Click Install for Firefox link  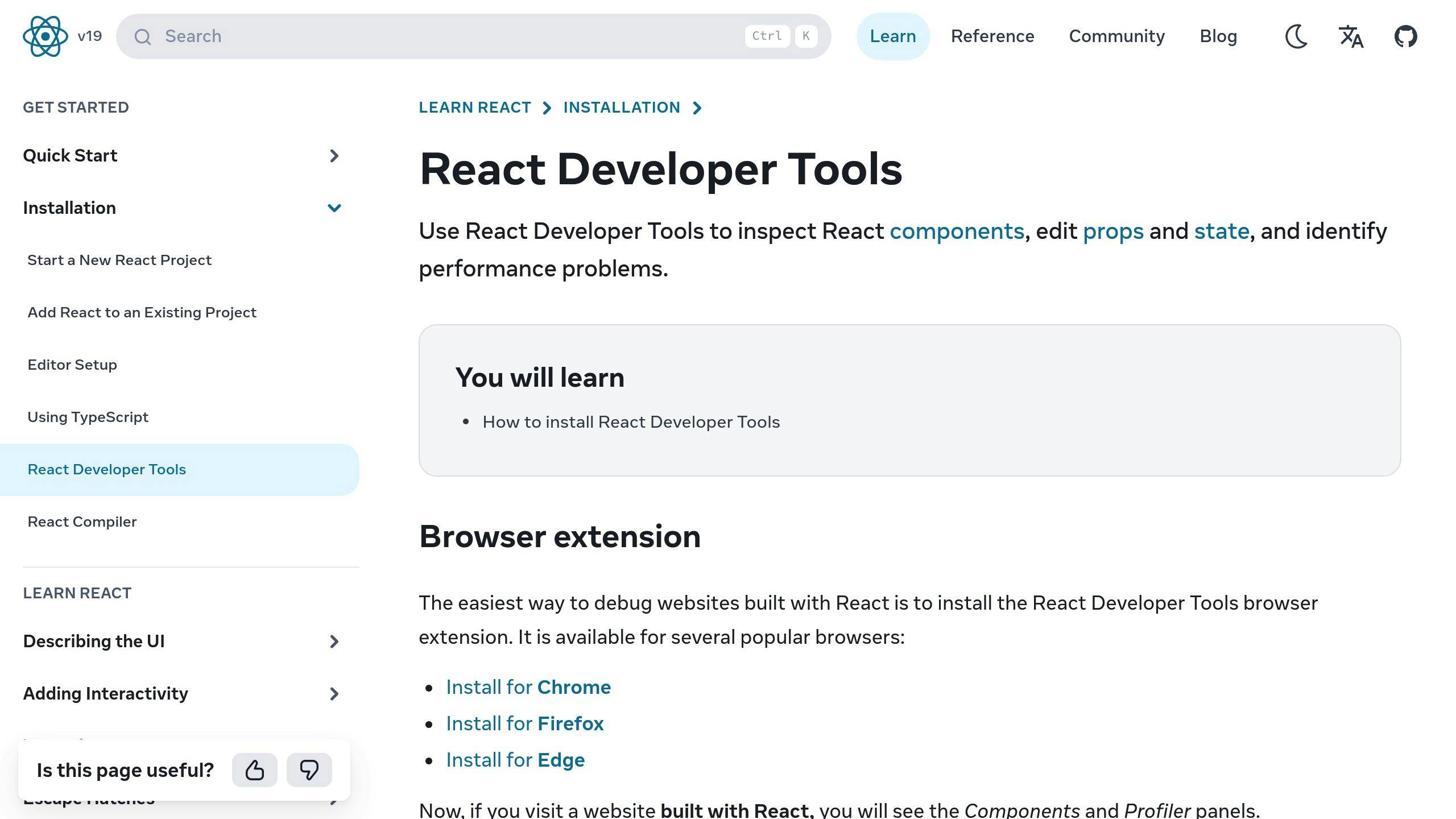524,722
